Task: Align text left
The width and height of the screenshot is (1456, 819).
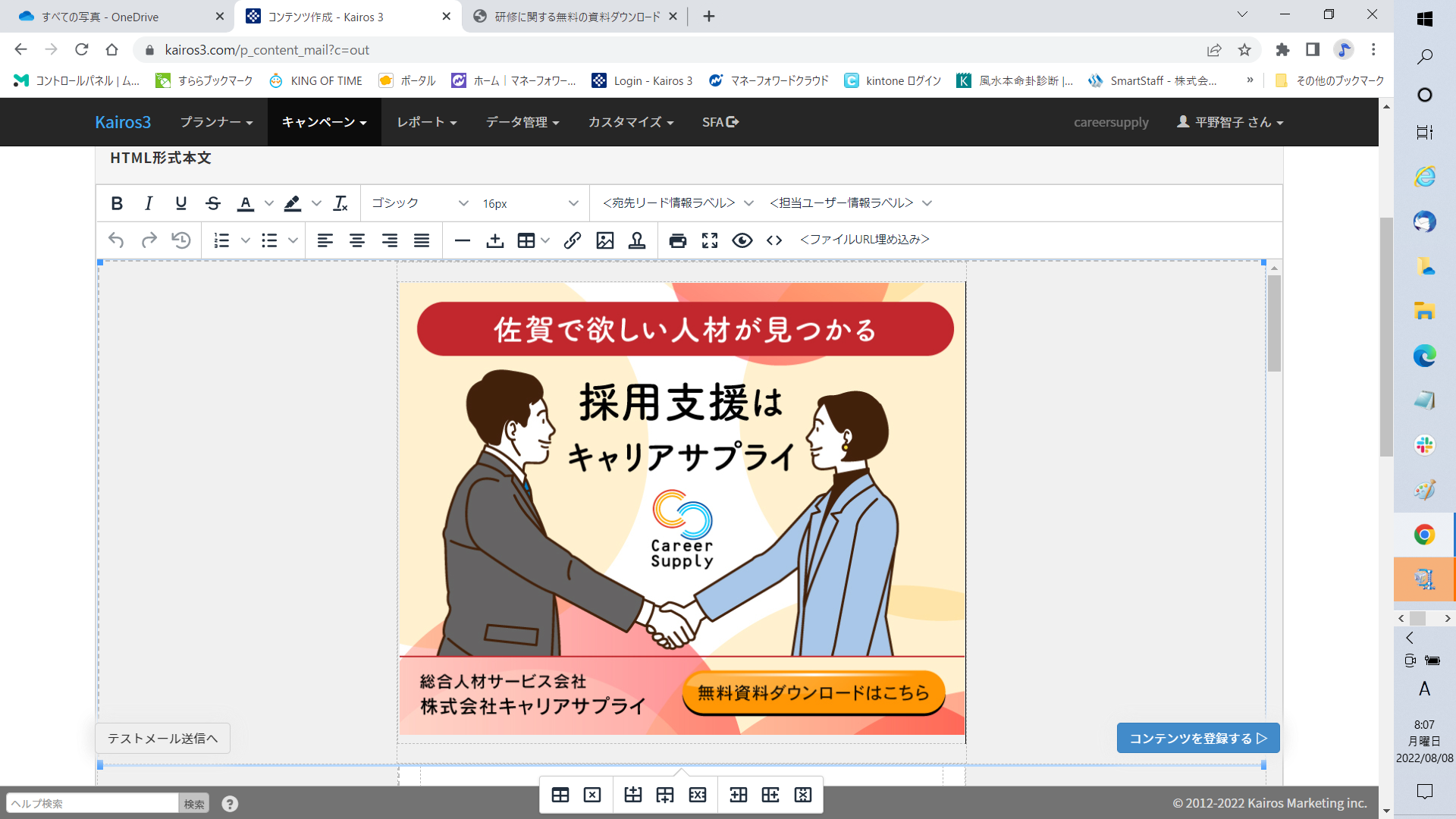Action: [x=325, y=240]
